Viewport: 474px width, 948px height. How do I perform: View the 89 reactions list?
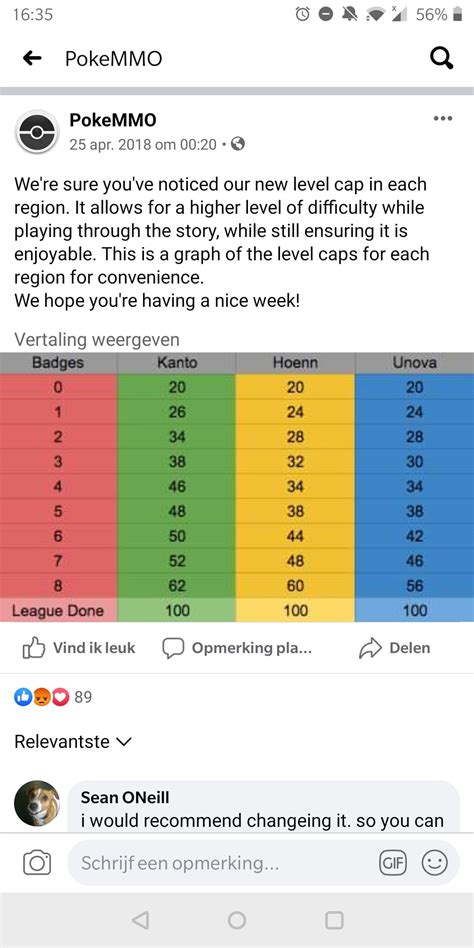pyautogui.click(x=53, y=697)
